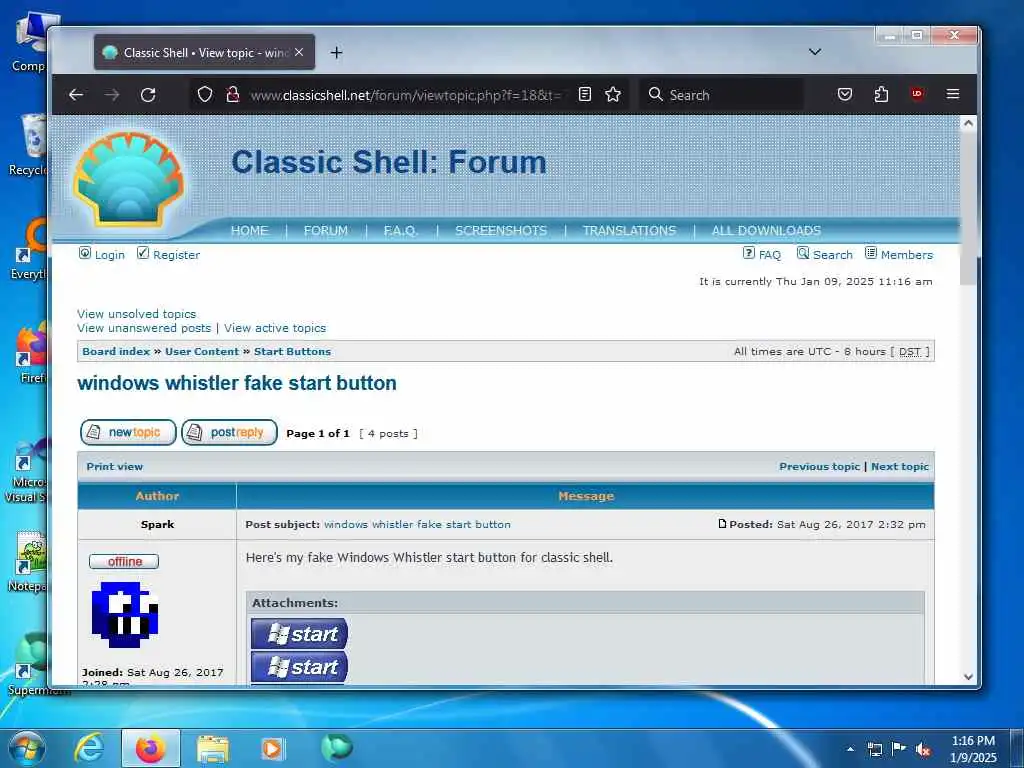Reload the page with the refresh icon
The width and height of the screenshot is (1024, 768).
148,95
